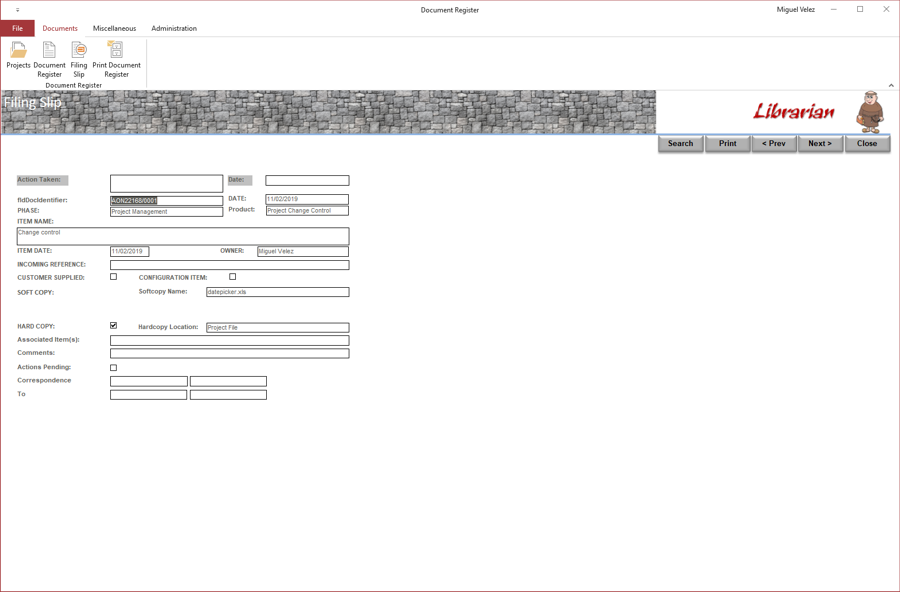This screenshot has height=592, width=900.
Task: Click the first Correspondence field
Action: (149, 381)
